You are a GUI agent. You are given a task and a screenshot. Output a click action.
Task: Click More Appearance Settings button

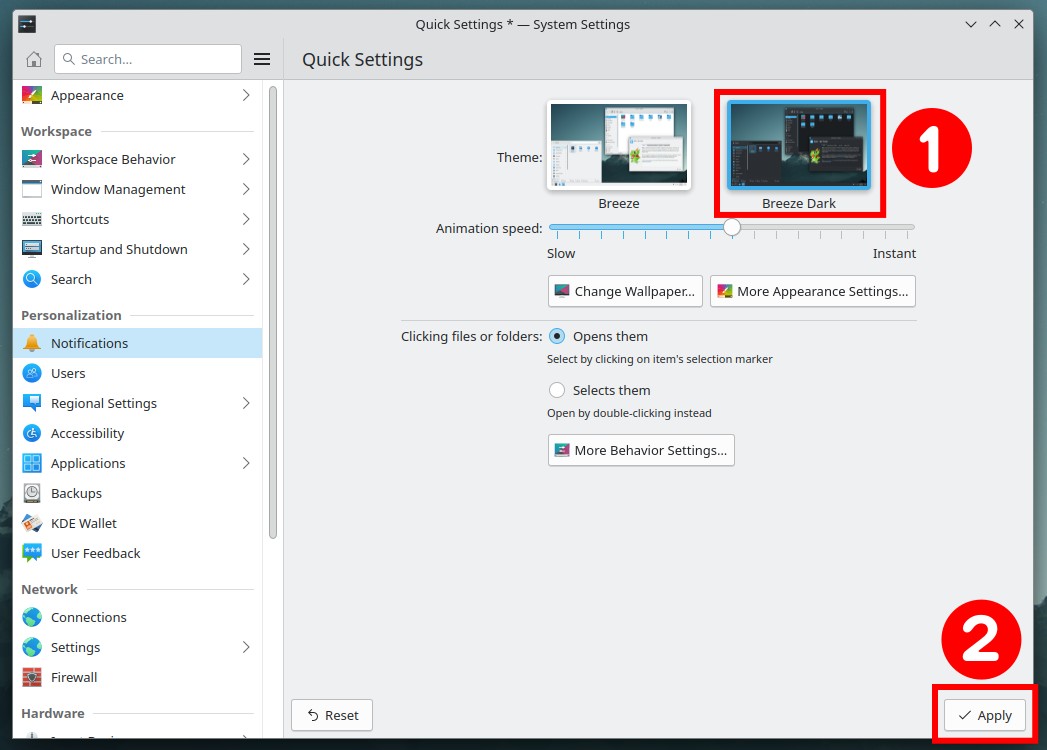[813, 291]
